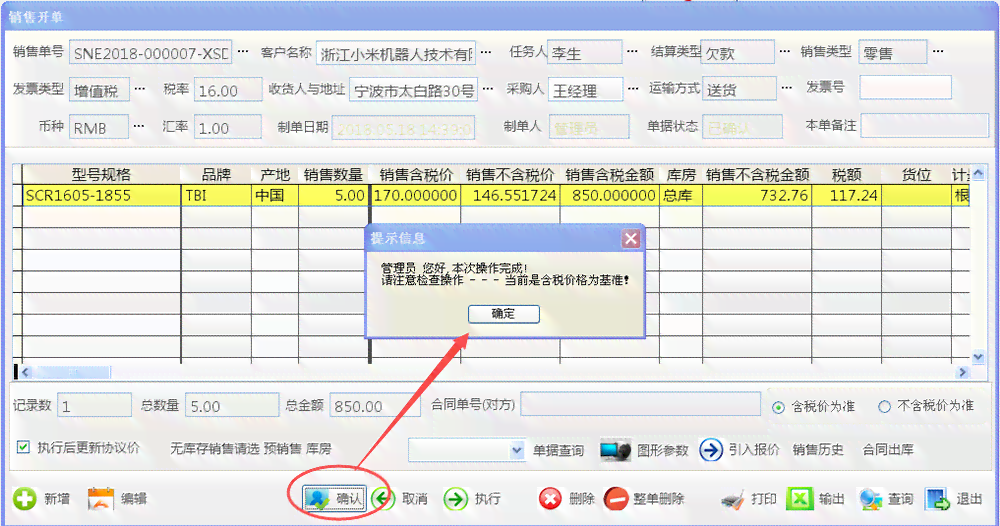Open the 采购人 ellipsis lookup
1000x526 pixels.
[x=633, y=89]
